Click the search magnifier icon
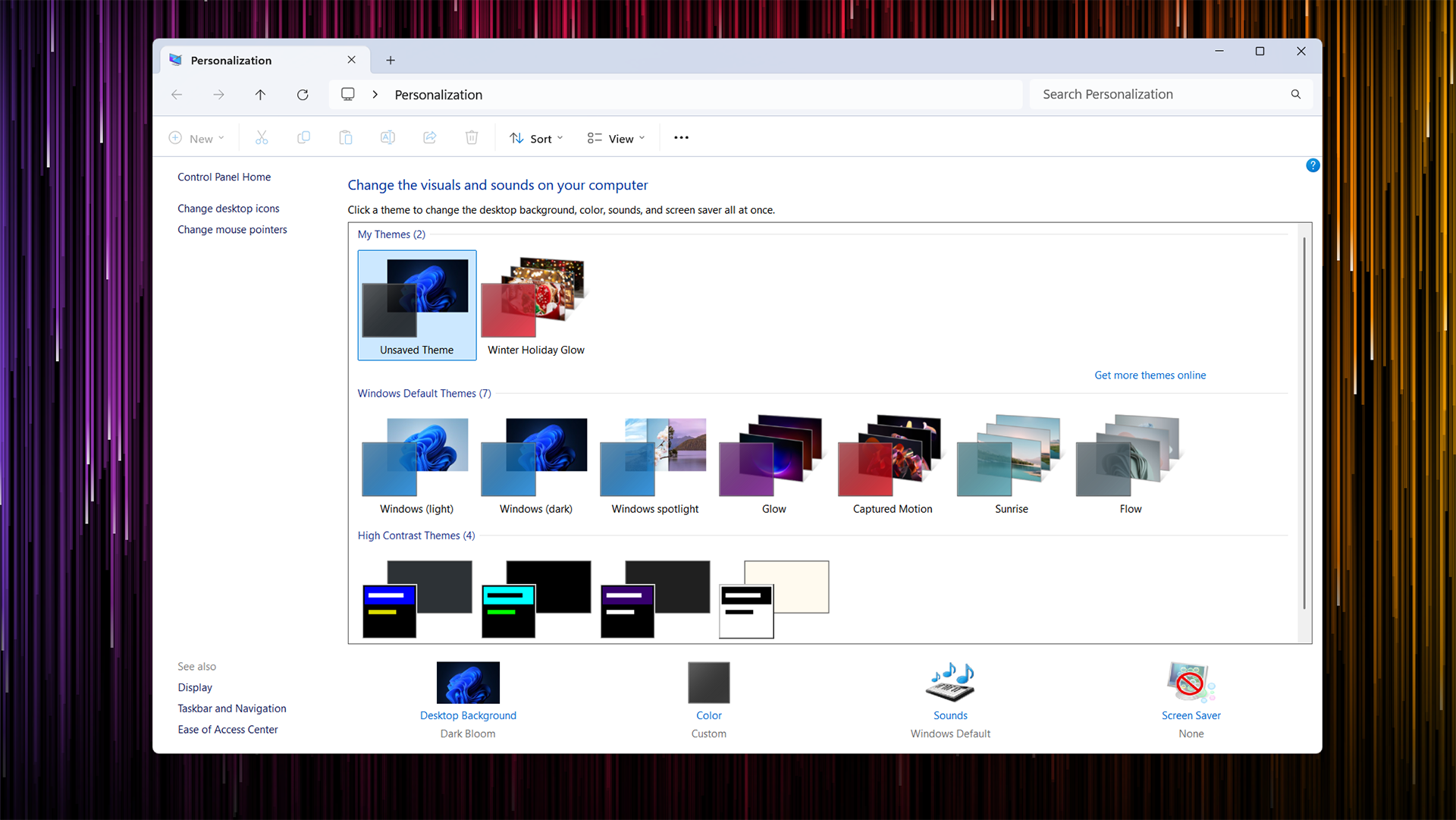Image resolution: width=1456 pixels, height=820 pixels. tap(1296, 94)
